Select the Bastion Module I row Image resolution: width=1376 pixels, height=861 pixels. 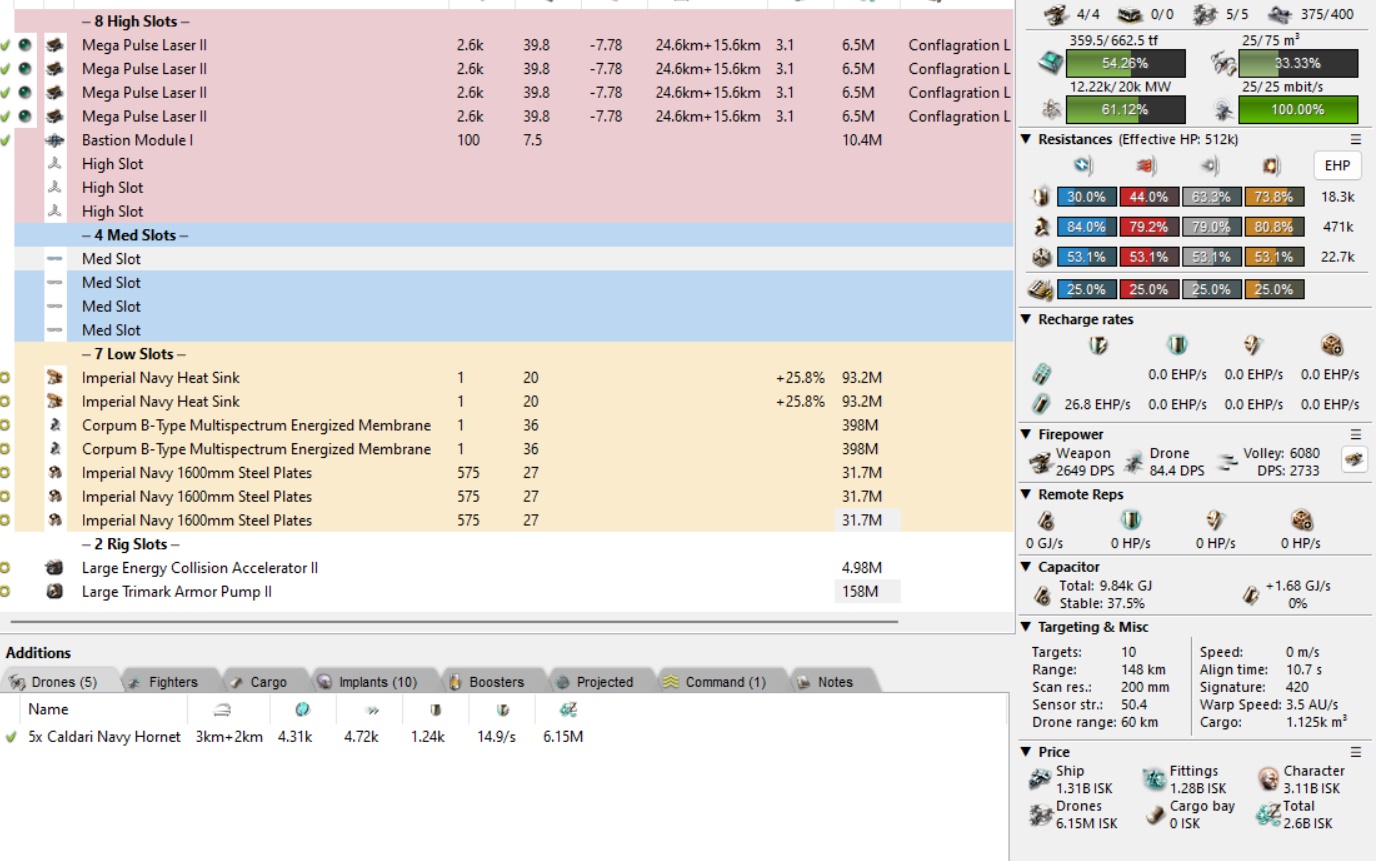(x=506, y=140)
